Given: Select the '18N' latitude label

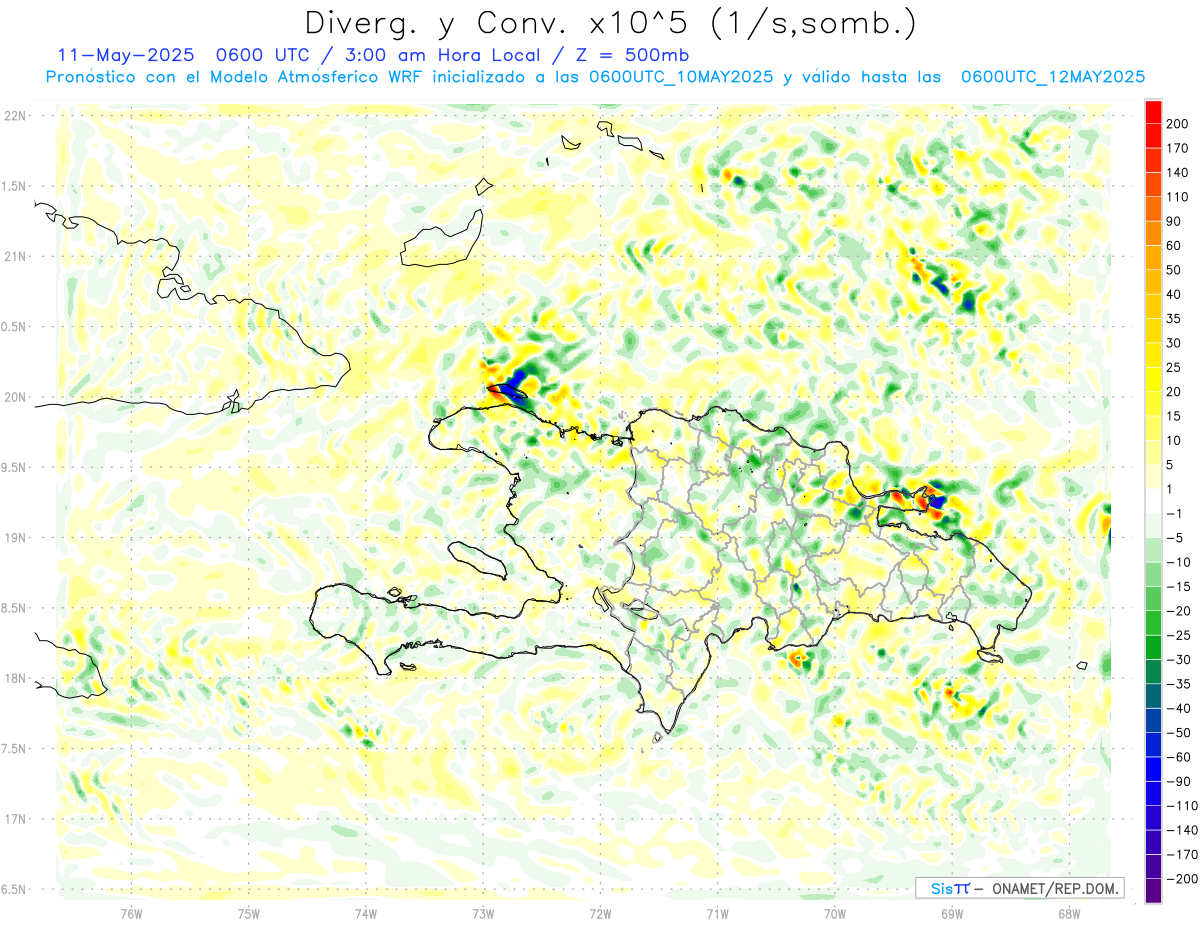Looking at the screenshot, I should click(x=15, y=678).
